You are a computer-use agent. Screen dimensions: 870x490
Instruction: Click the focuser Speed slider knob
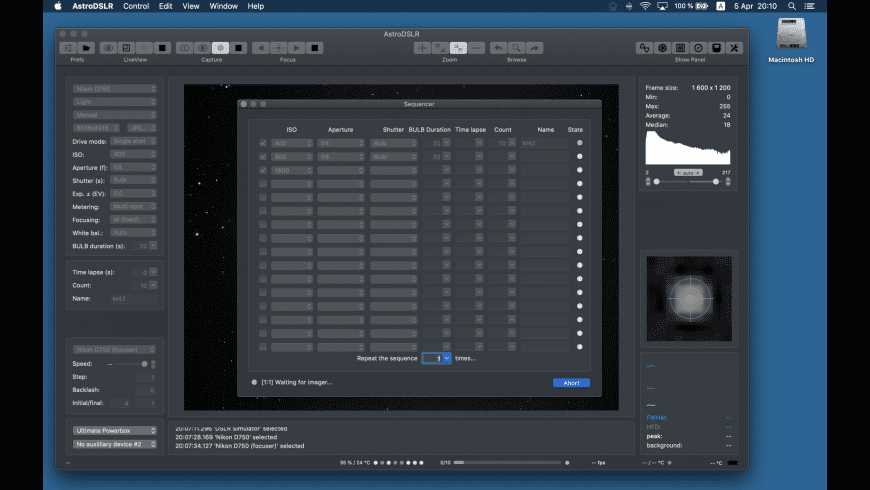click(145, 364)
